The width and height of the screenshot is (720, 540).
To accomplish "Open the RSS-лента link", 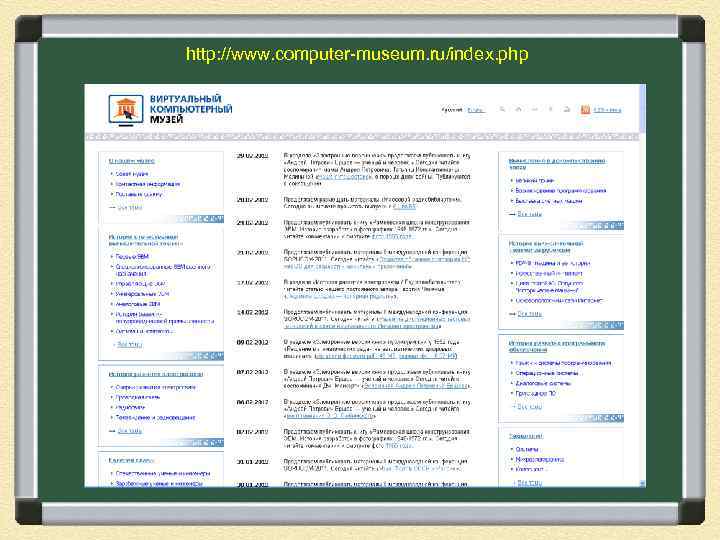I will (607, 110).
